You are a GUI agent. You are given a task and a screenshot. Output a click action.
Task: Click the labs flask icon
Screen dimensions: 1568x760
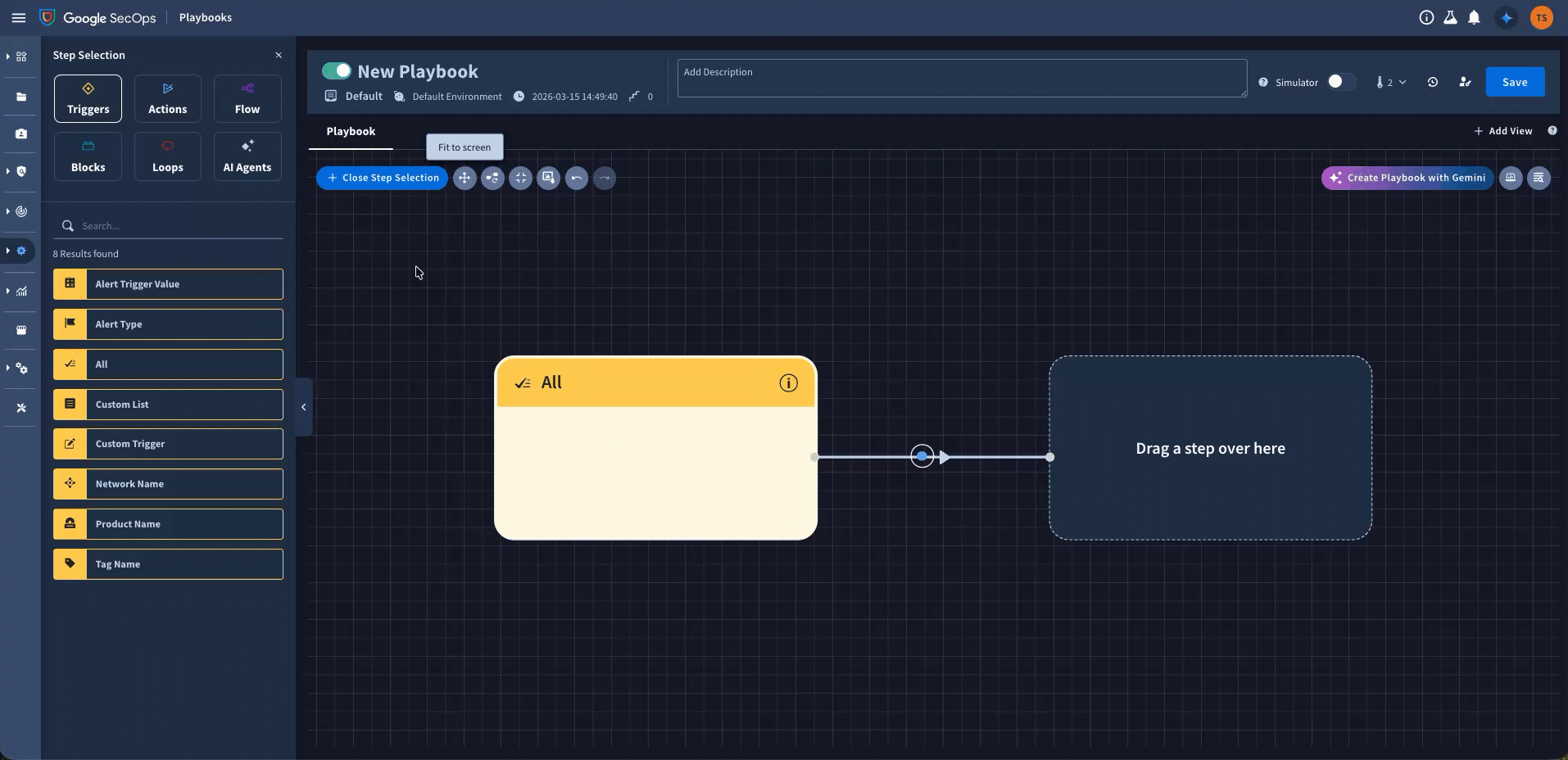point(1450,17)
